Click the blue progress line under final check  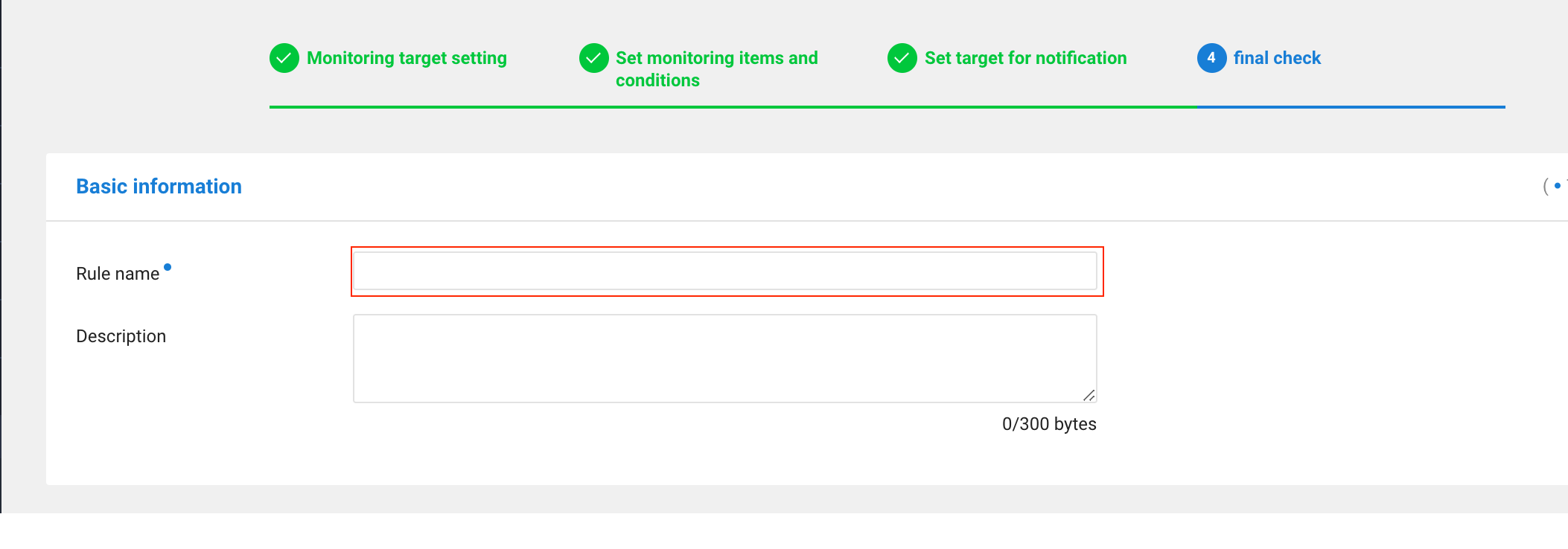click(1351, 107)
